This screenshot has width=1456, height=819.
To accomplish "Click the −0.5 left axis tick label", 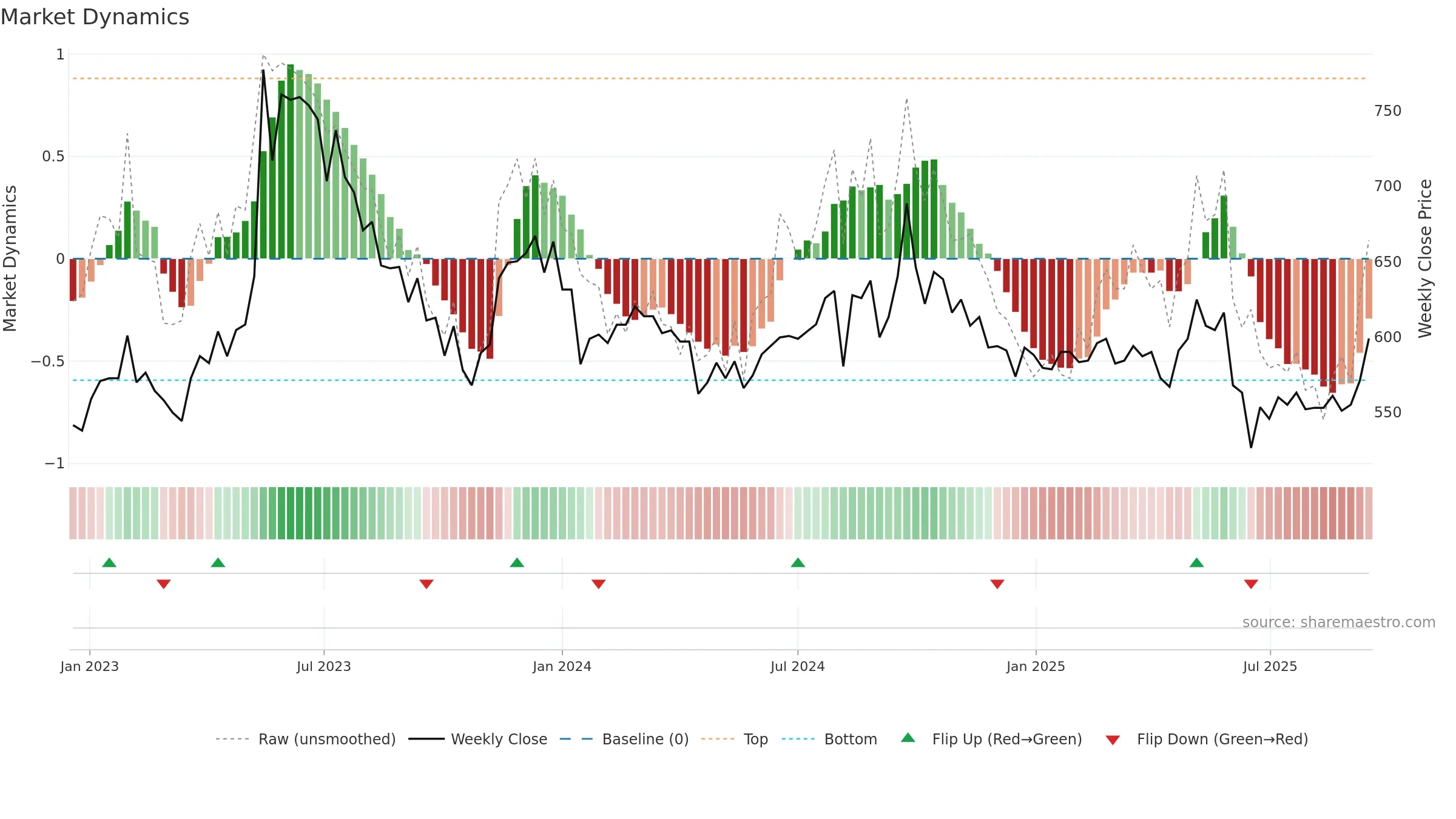I will tap(48, 362).
